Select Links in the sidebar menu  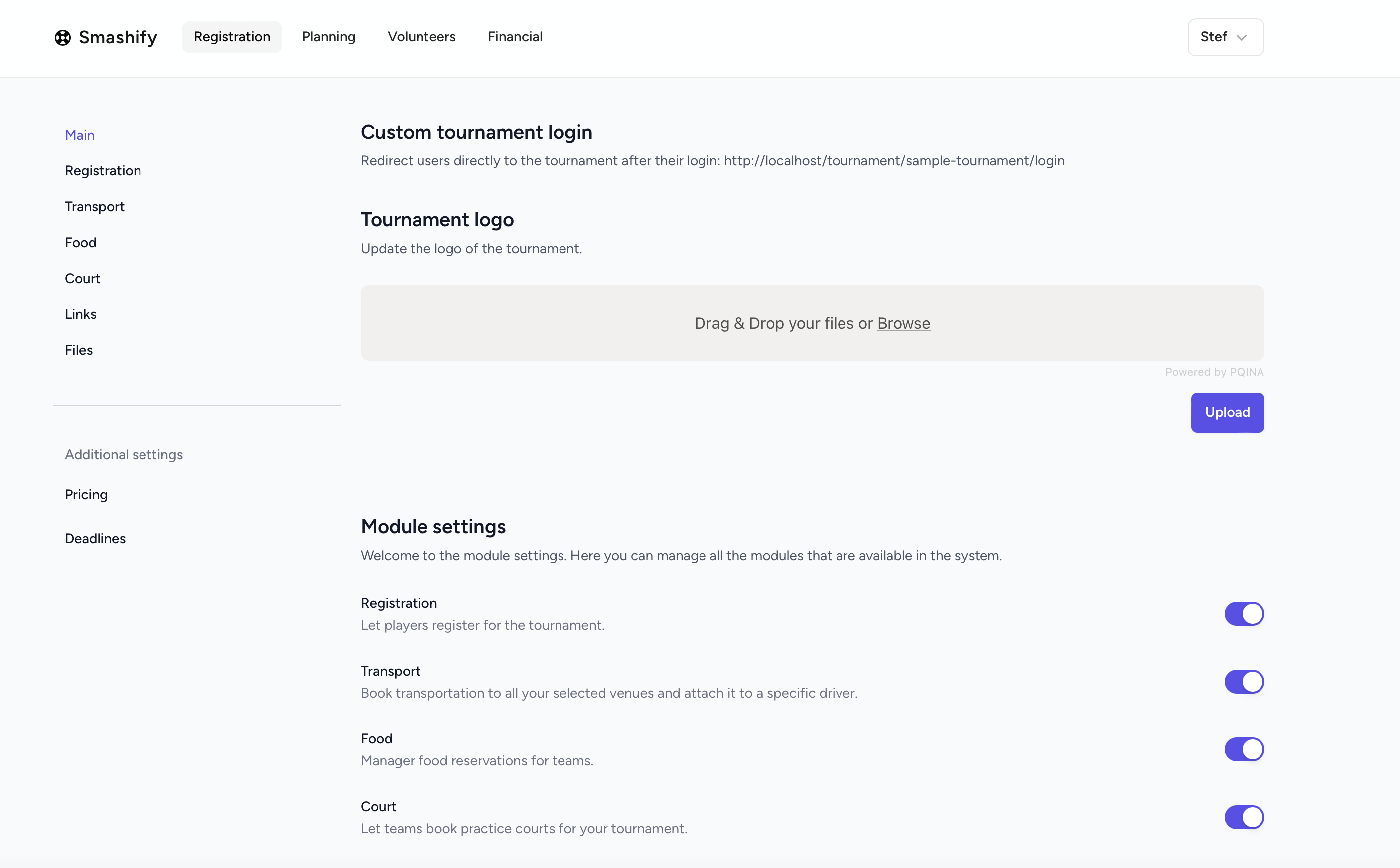click(80, 314)
